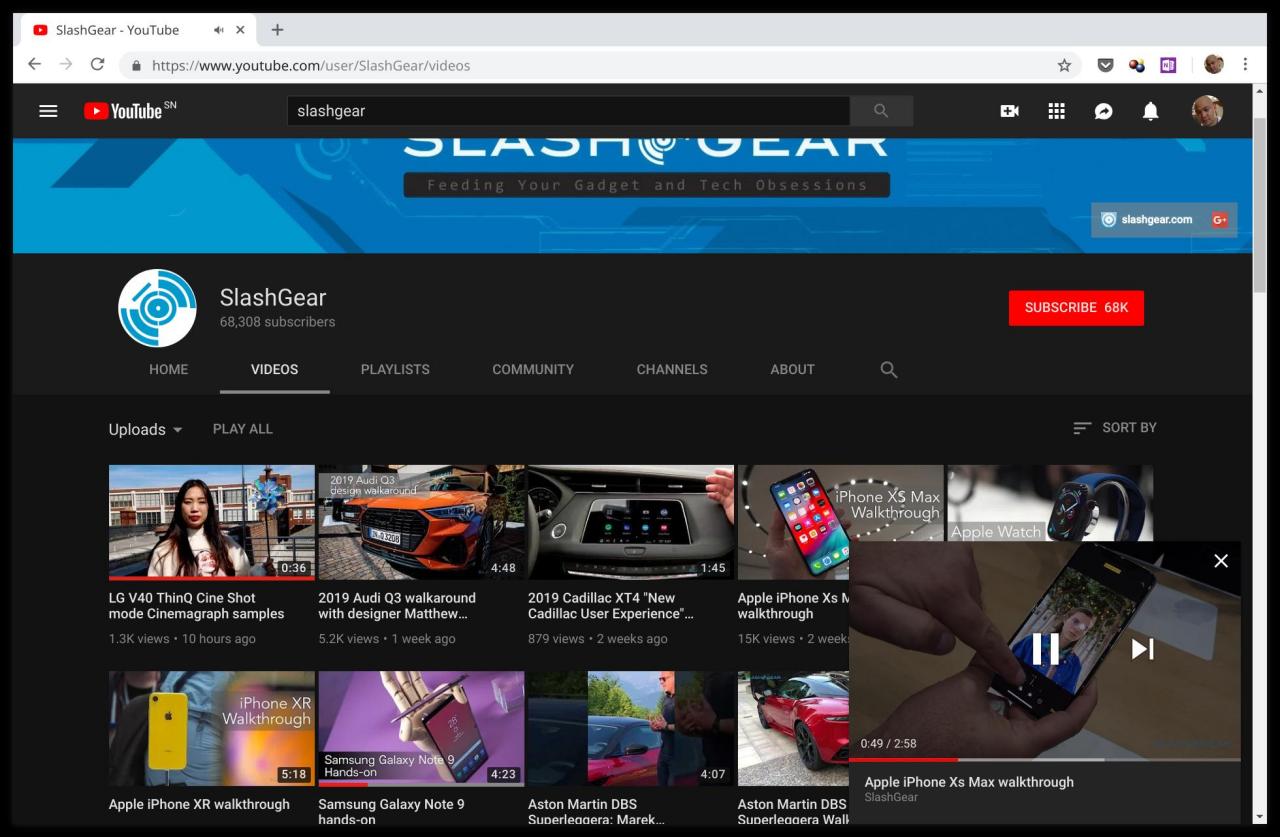Open the upload video camera icon
The image size is (1280, 837).
tap(1009, 111)
